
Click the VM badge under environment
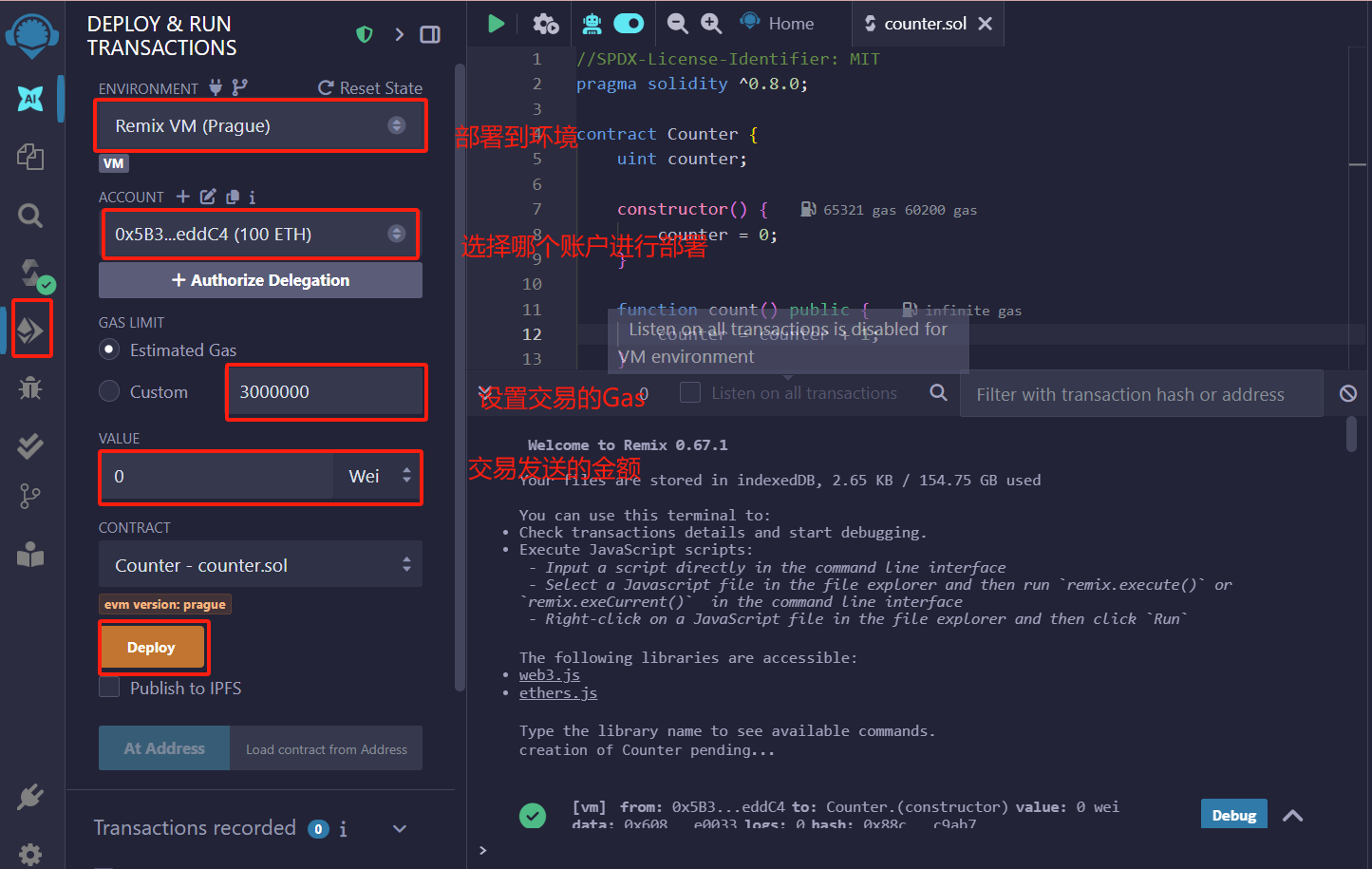pyautogui.click(x=114, y=163)
